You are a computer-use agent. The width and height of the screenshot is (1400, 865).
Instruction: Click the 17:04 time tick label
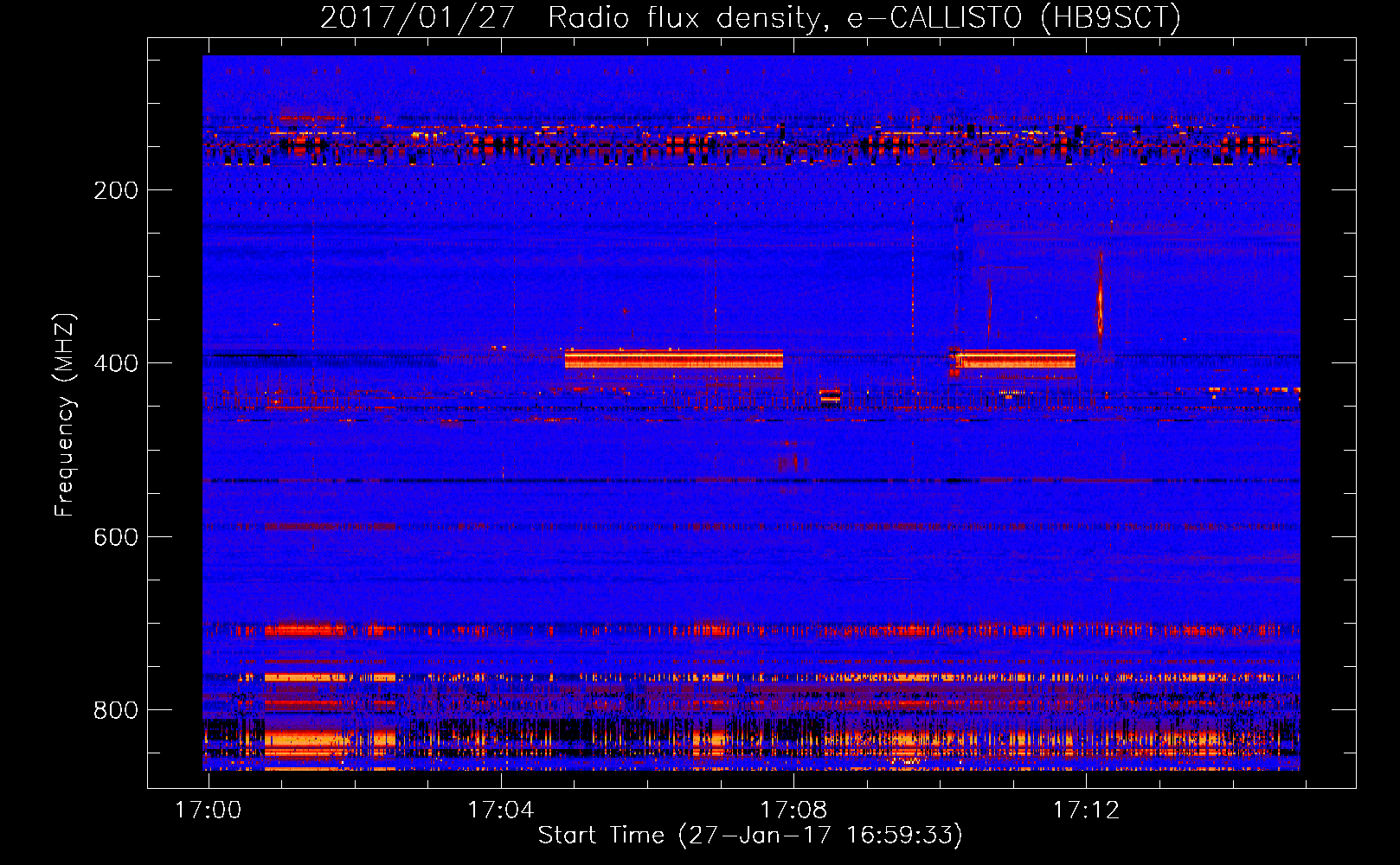tap(501, 811)
